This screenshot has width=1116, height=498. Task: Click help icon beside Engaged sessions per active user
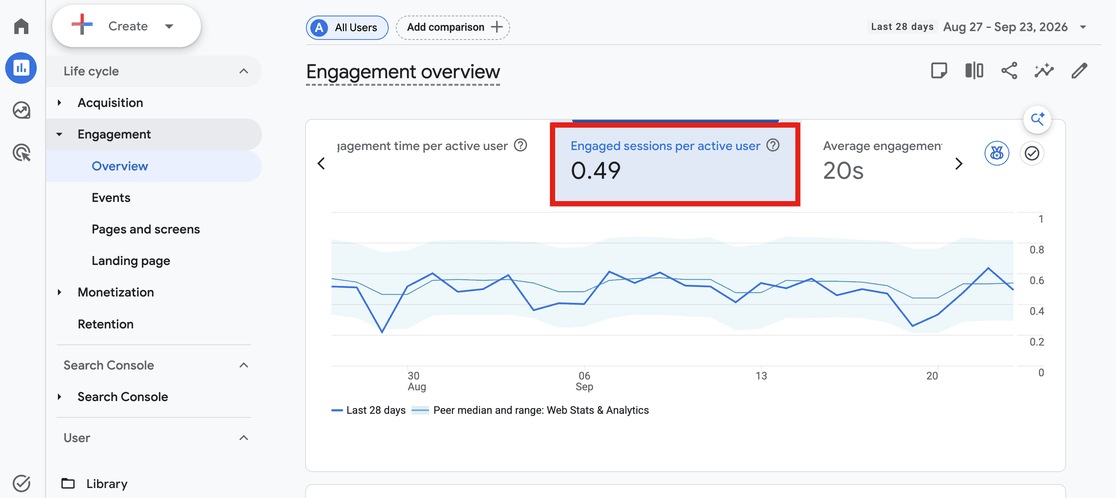(773, 146)
